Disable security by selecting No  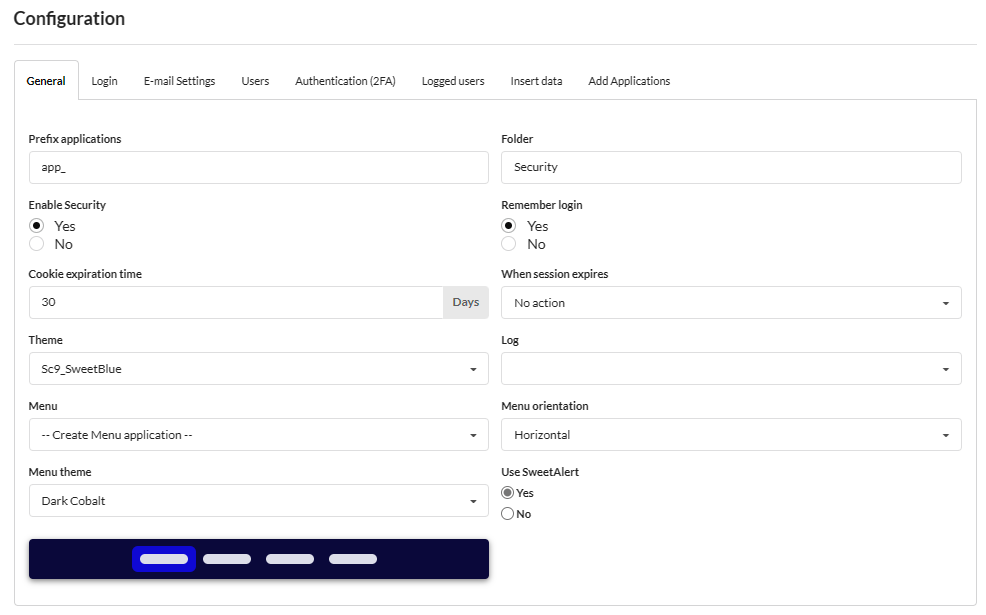click(x=36, y=244)
